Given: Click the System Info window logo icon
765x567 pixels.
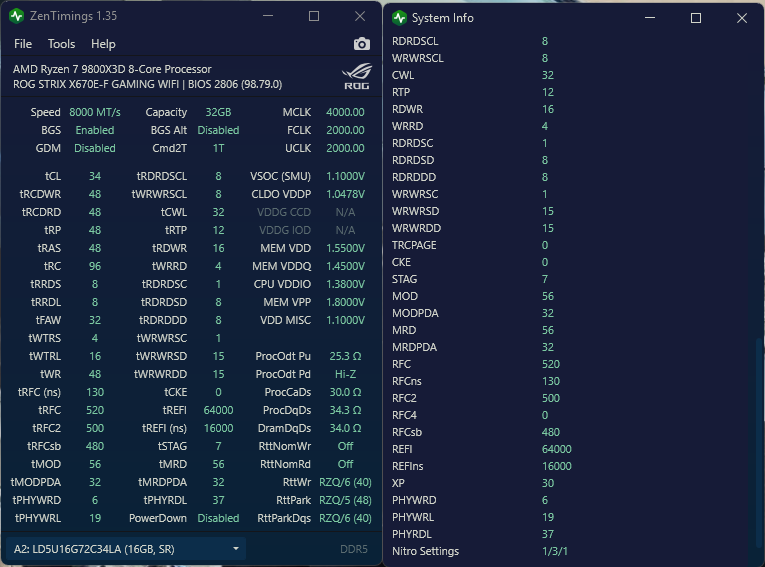Looking at the screenshot, I should pyautogui.click(x=400, y=18).
